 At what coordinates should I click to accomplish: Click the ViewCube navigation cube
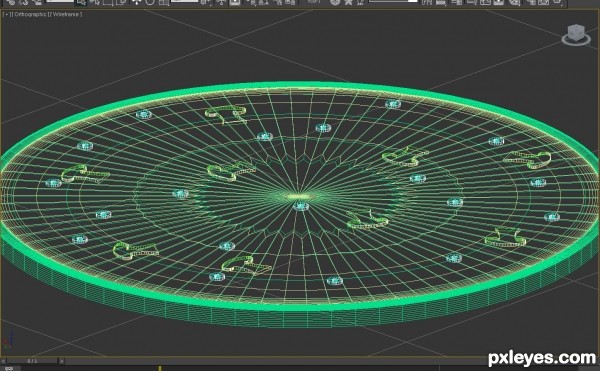pyautogui.click(x=576, y=34)
